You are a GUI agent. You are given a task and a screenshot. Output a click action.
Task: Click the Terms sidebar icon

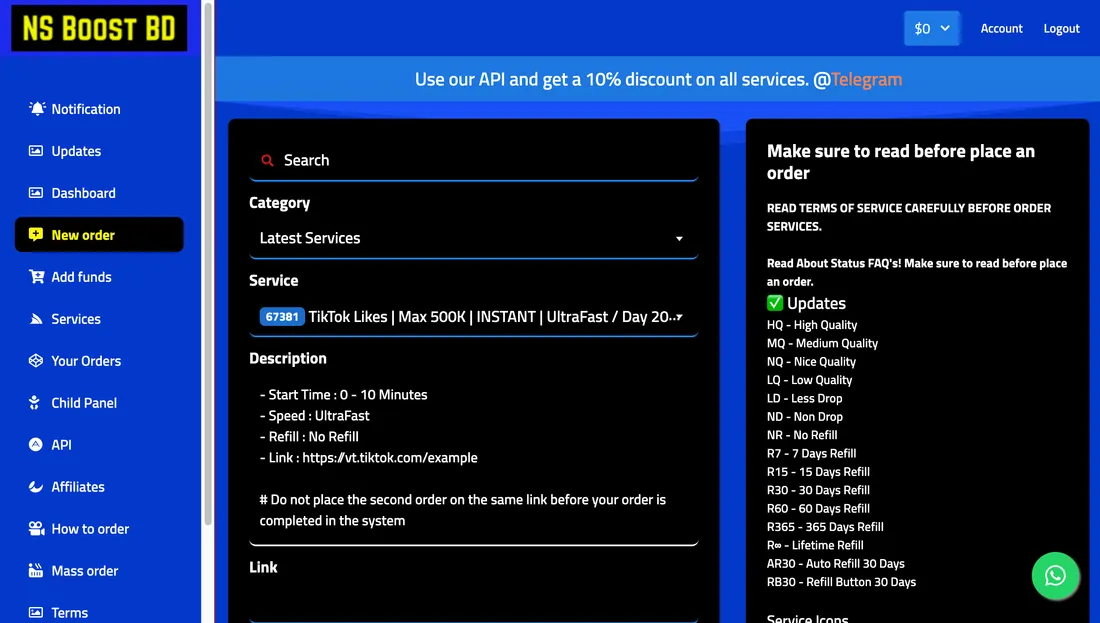click(x=36, y=612)
